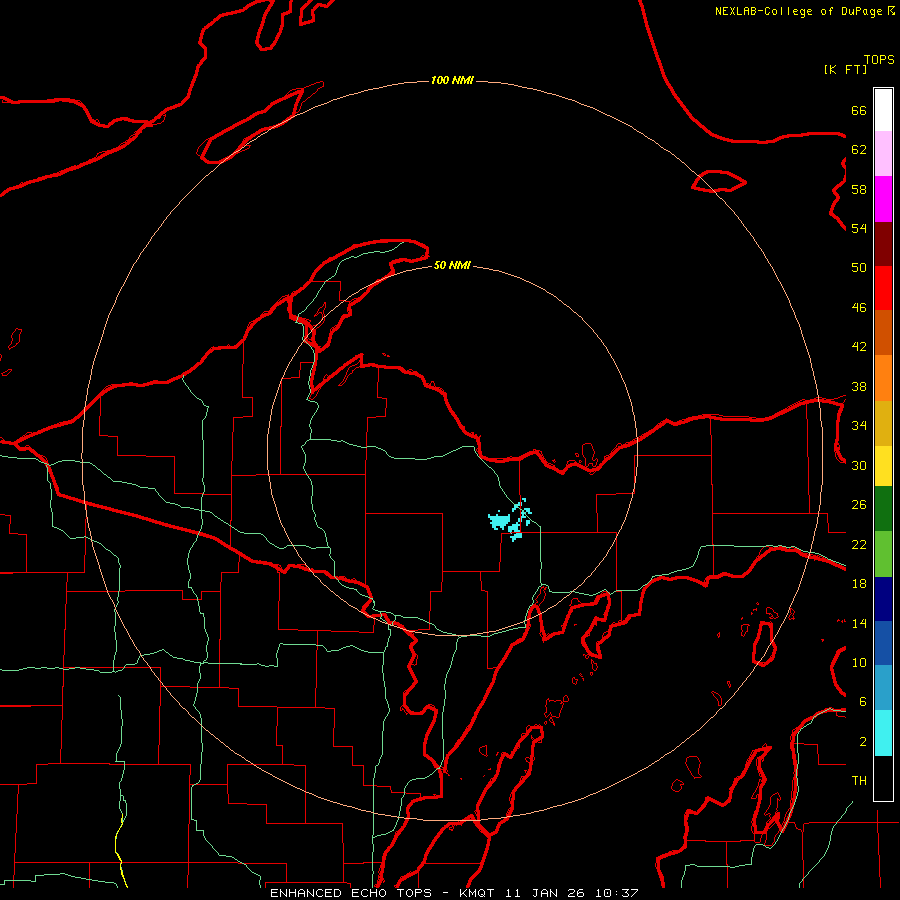Click the 50 NMI range ring label
The height and width of the screenshot is (900, 900).
click(452, 265)
